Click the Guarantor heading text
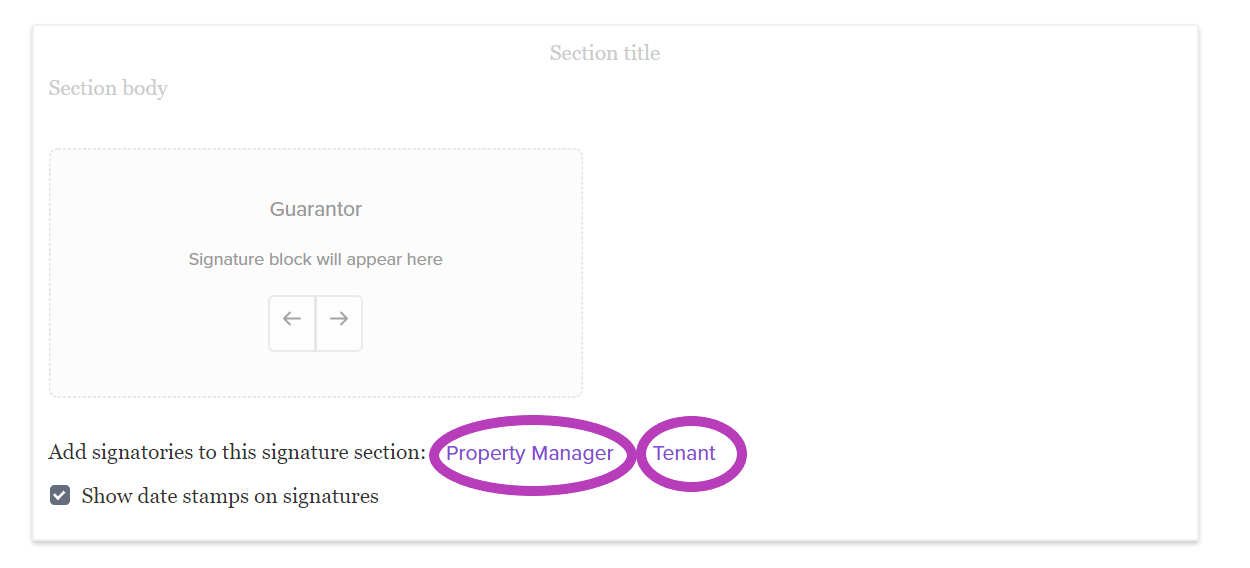The width and height of the screenshot is (1250, 568). (315, 210)
